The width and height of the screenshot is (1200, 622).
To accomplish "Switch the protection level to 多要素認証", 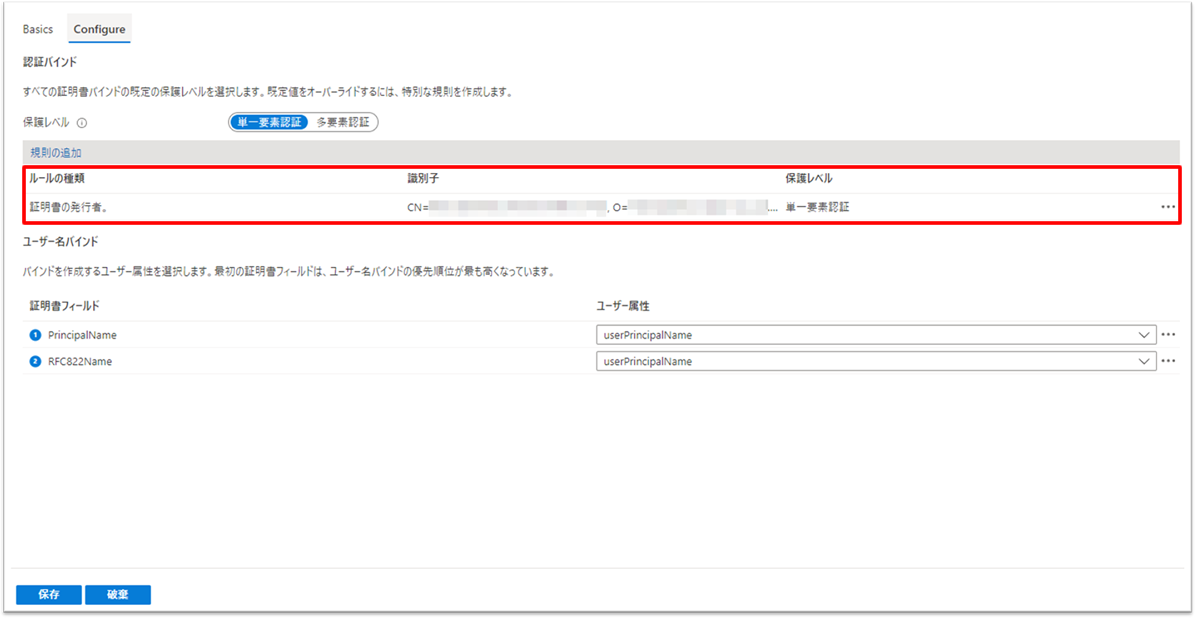I will pos(342,122).
